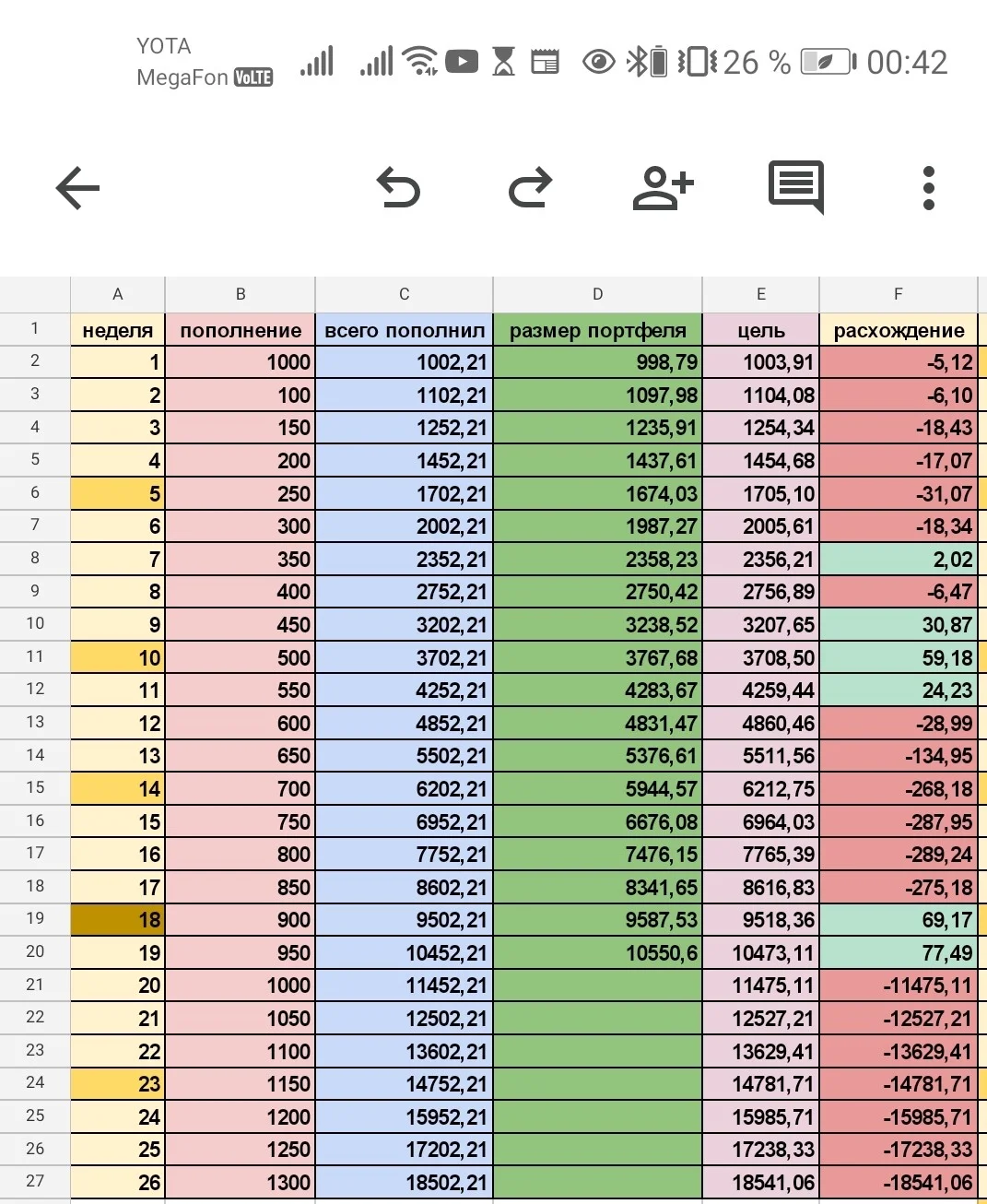Image resolution: width=987 pixels, height=1204 pixels.
Task: Select column D header
Action: pos(597,294)
